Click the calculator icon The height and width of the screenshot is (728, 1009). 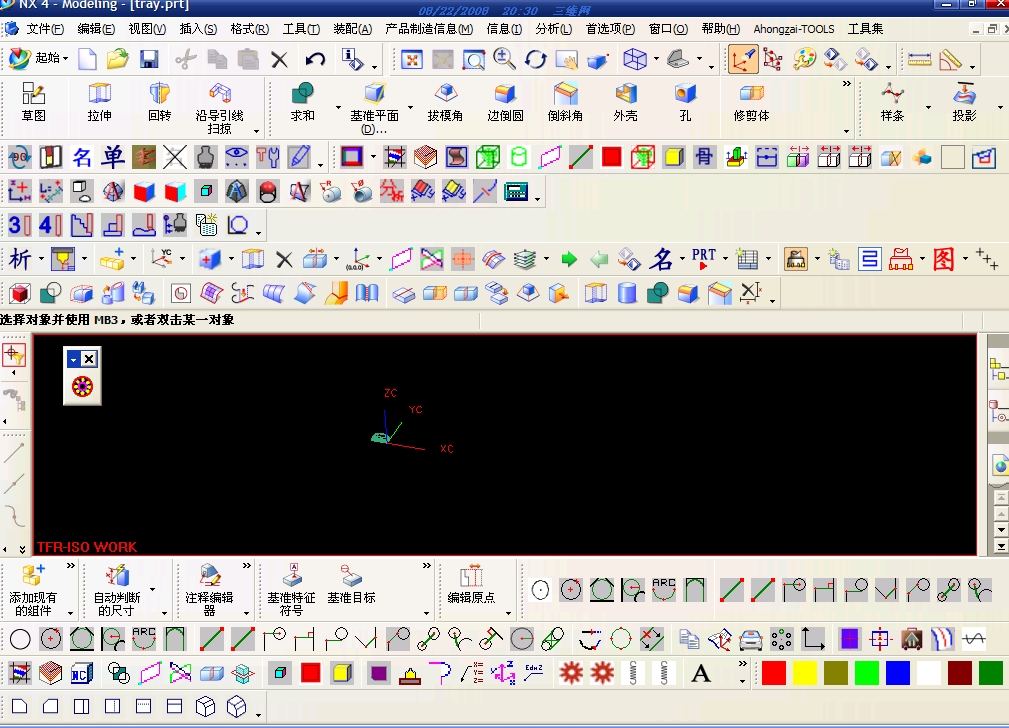pyautogui.click(x=516, y=191)
